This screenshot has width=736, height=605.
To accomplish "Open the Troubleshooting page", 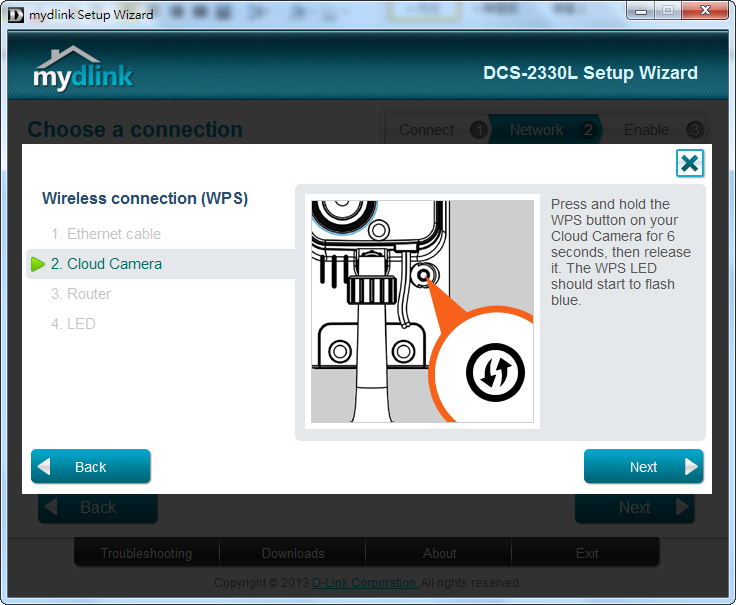I will (x=146, y=553).
